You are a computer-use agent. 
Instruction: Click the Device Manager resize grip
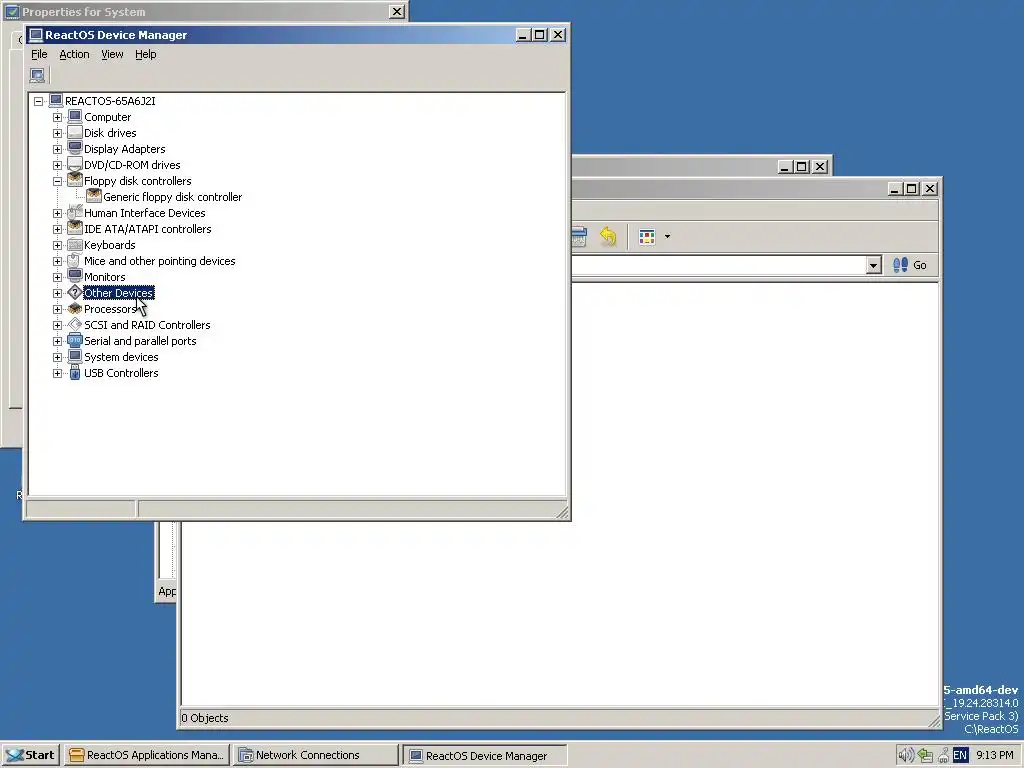click(562, 513)
